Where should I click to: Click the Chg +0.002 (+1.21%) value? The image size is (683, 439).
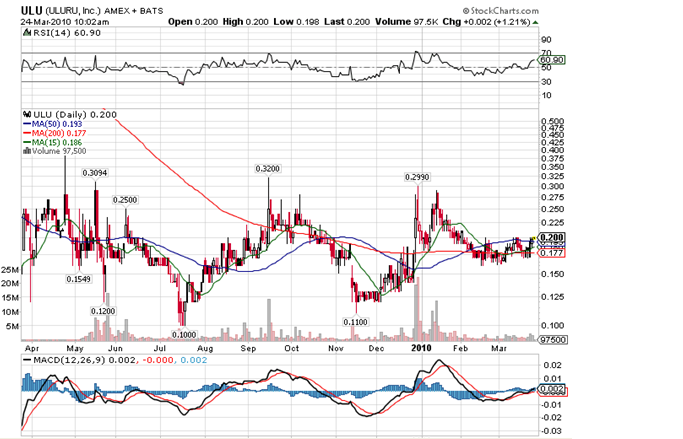coord(487,22)
